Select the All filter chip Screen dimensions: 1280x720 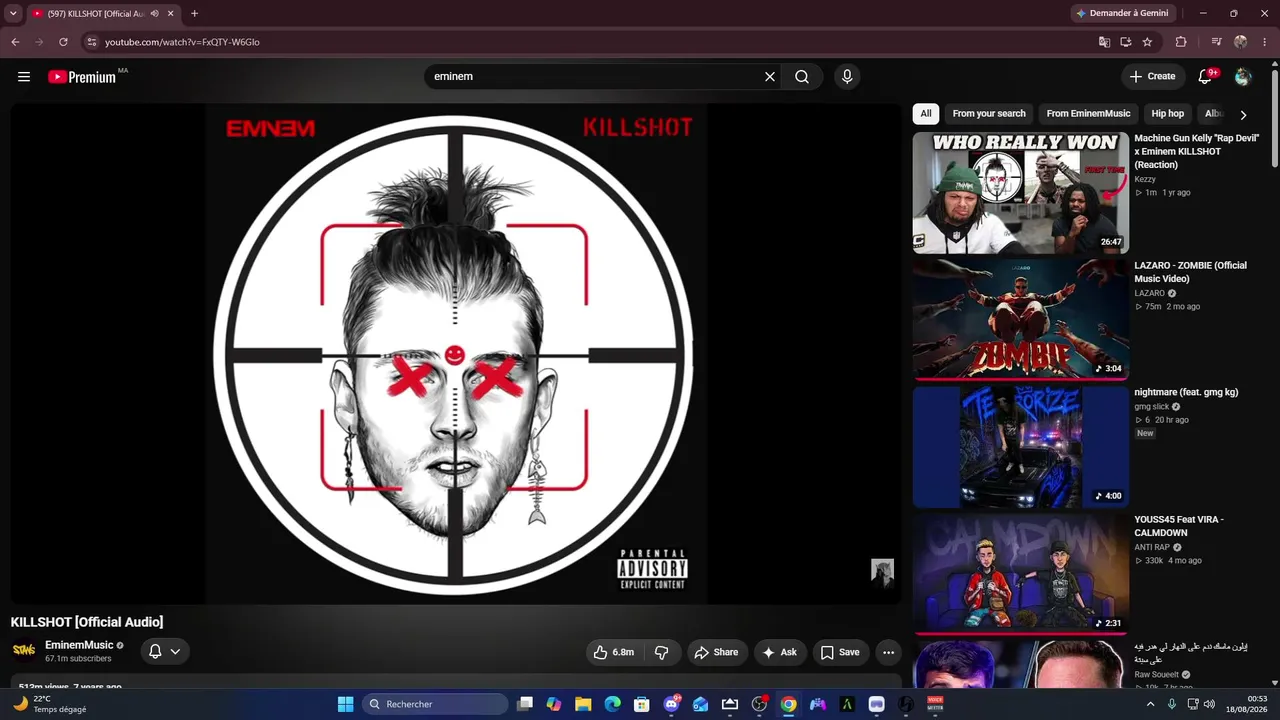click(926, 114)
